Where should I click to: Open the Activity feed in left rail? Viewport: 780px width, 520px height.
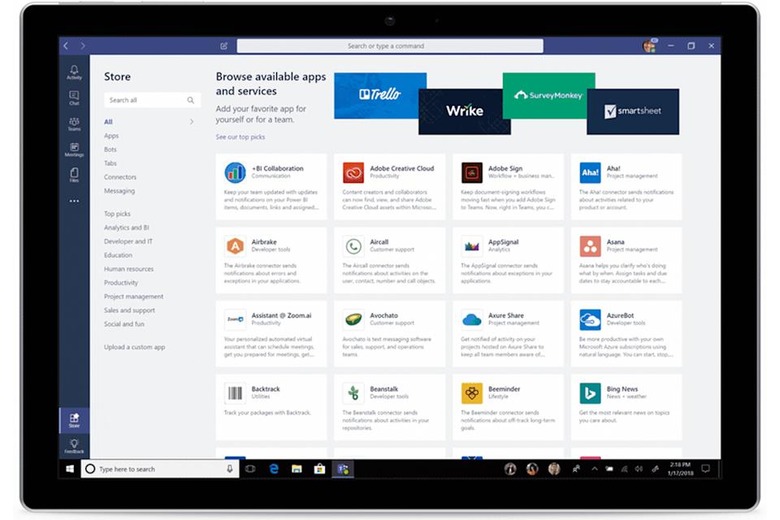point(74,71)
